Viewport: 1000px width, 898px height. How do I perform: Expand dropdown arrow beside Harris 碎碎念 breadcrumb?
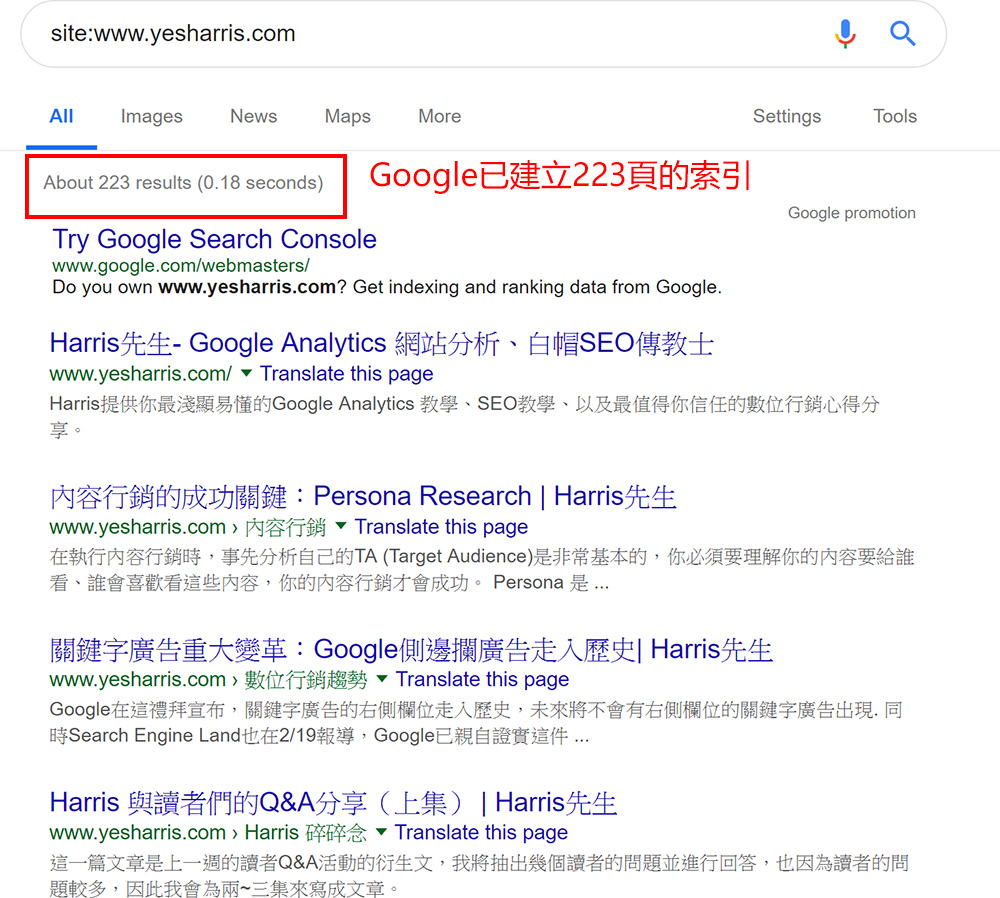tap(381, 831)
